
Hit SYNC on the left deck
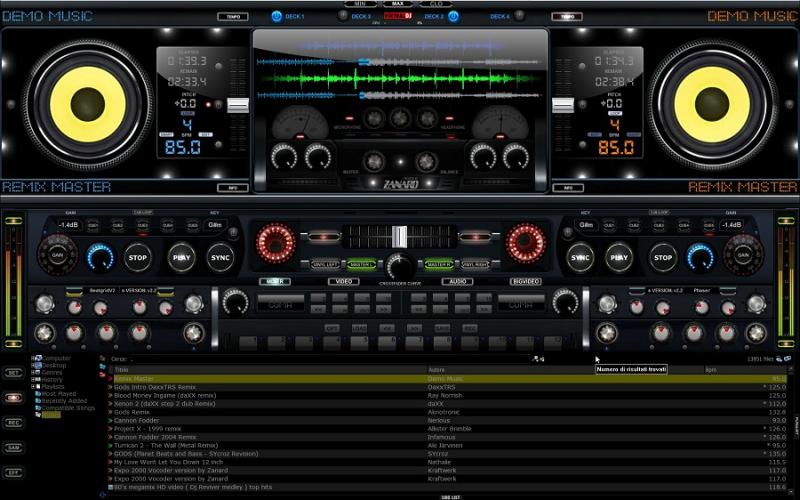tap(220, 257)
